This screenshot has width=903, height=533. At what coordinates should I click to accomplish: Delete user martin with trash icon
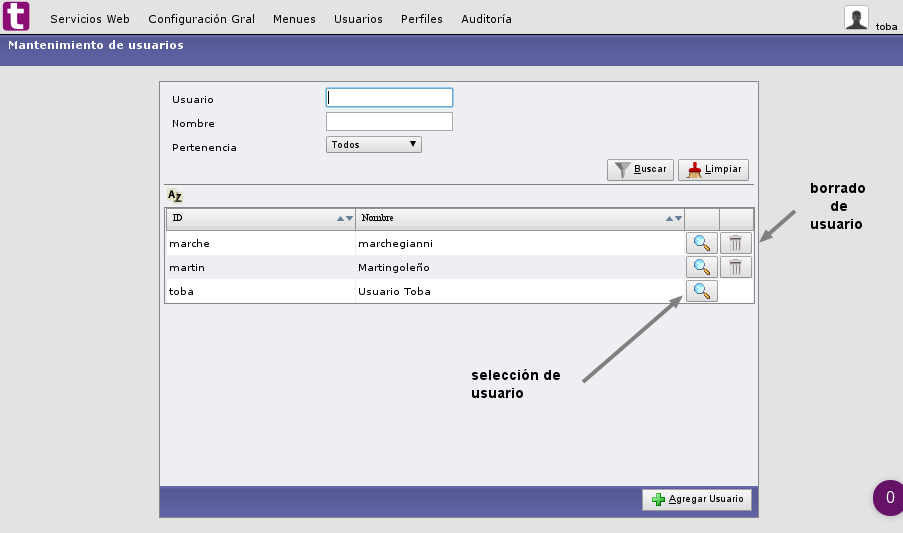tap(736, 267)
